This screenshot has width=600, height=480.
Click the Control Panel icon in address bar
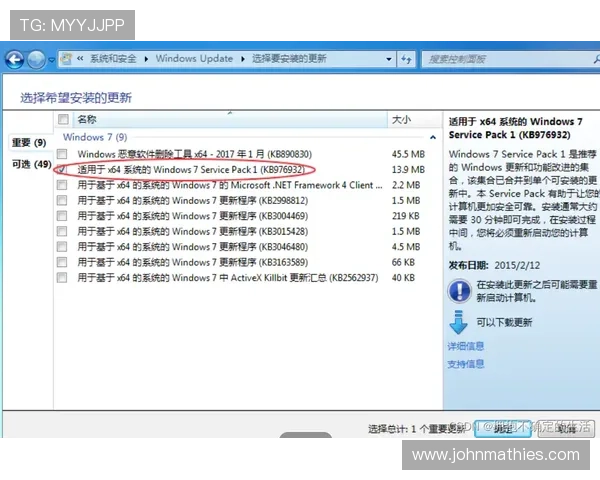pyautogui.click(x=67, y=59)
